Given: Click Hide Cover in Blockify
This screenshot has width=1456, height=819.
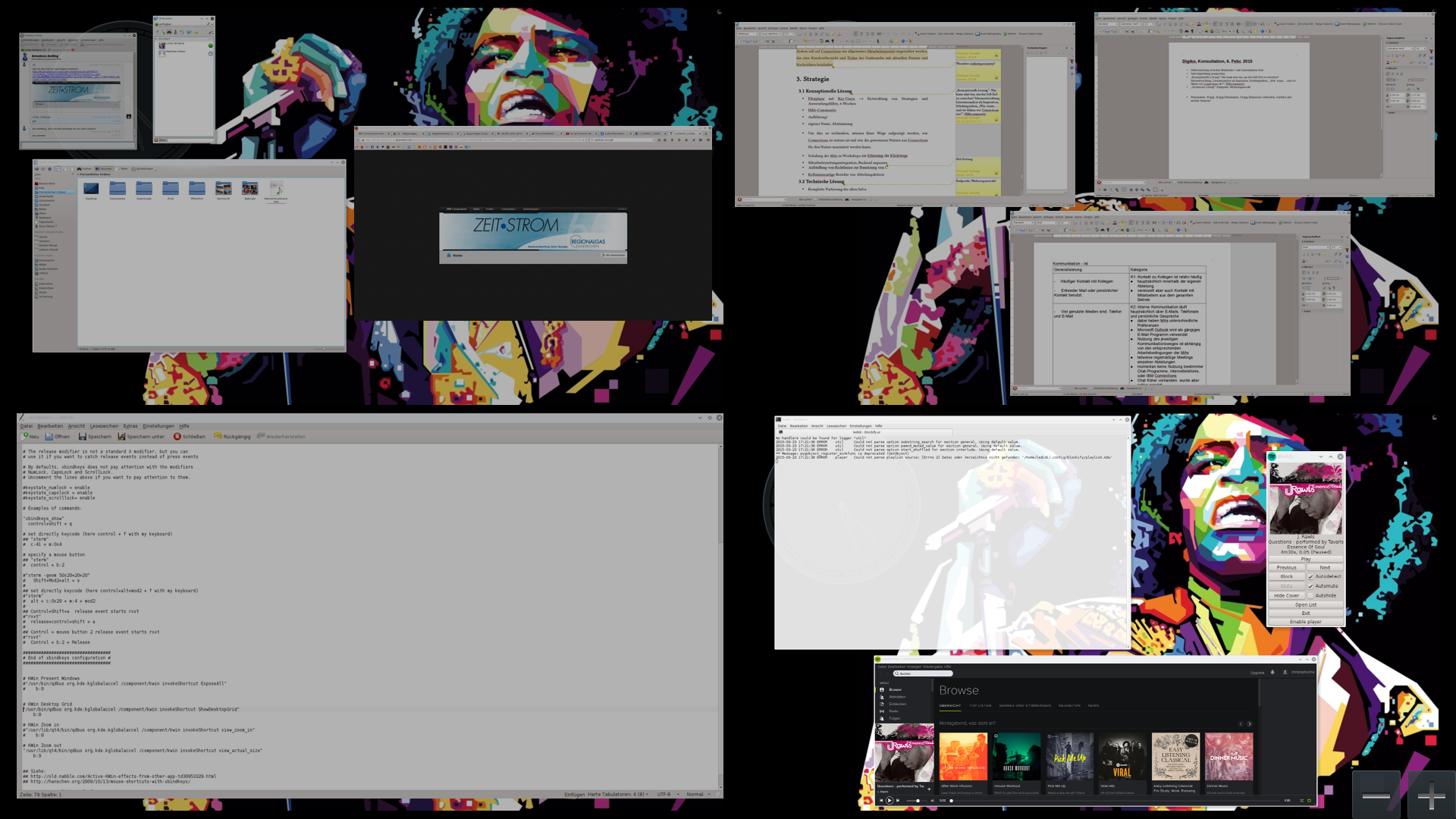Looking at the screenshot, I should (x=1287, y=595).
